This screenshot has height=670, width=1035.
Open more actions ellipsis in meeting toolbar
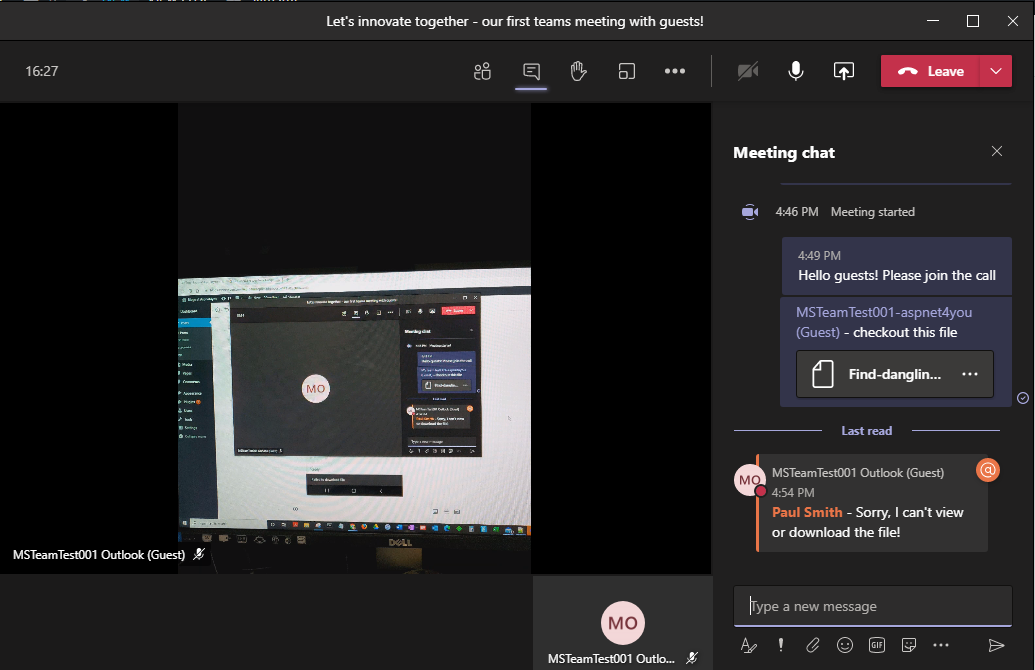pyautogui.click(x=675, y=71)
